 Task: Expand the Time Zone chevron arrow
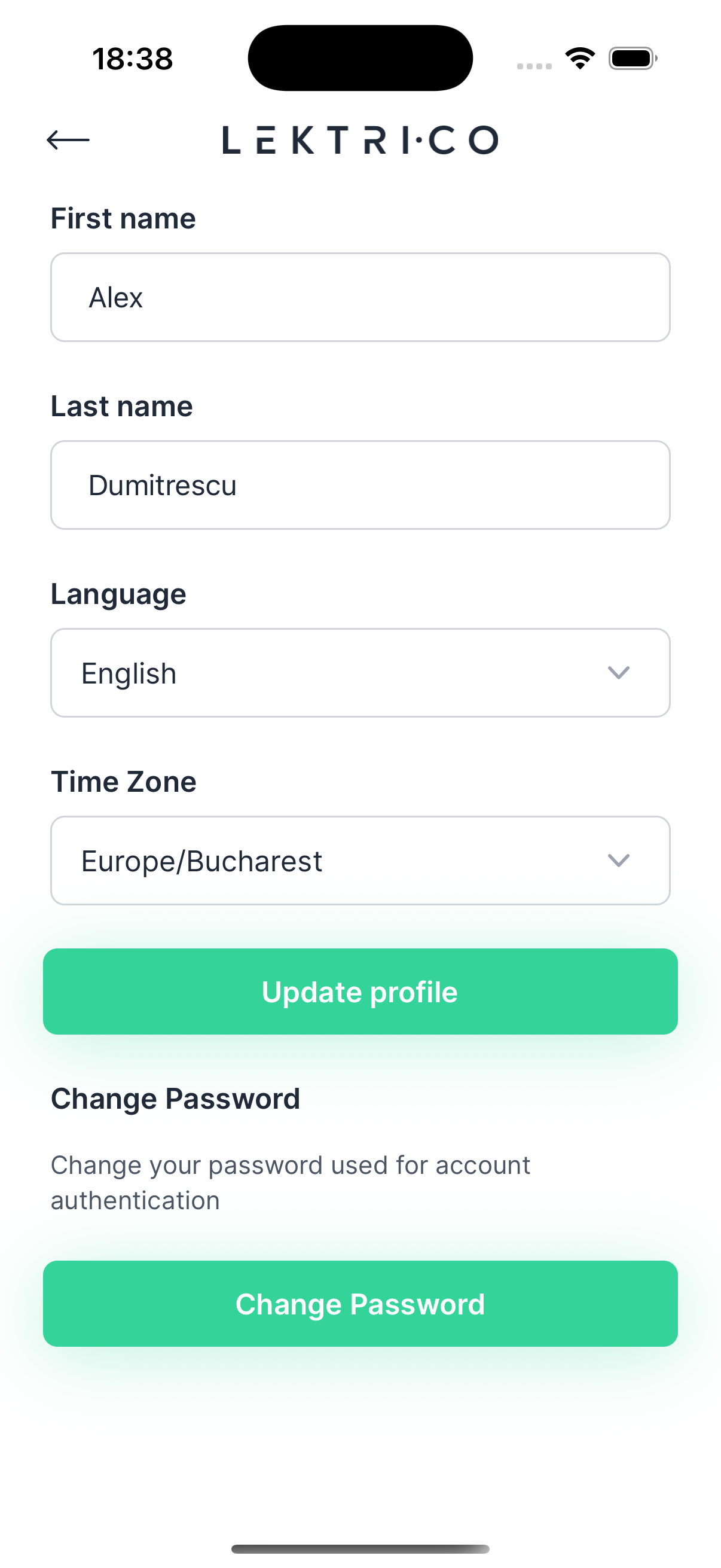[618, 860]
